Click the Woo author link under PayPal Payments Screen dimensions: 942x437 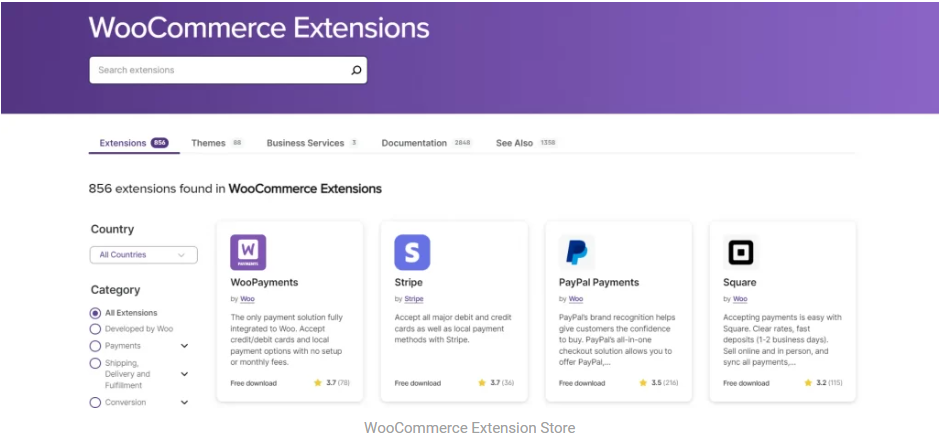click(x=576, y=299)
